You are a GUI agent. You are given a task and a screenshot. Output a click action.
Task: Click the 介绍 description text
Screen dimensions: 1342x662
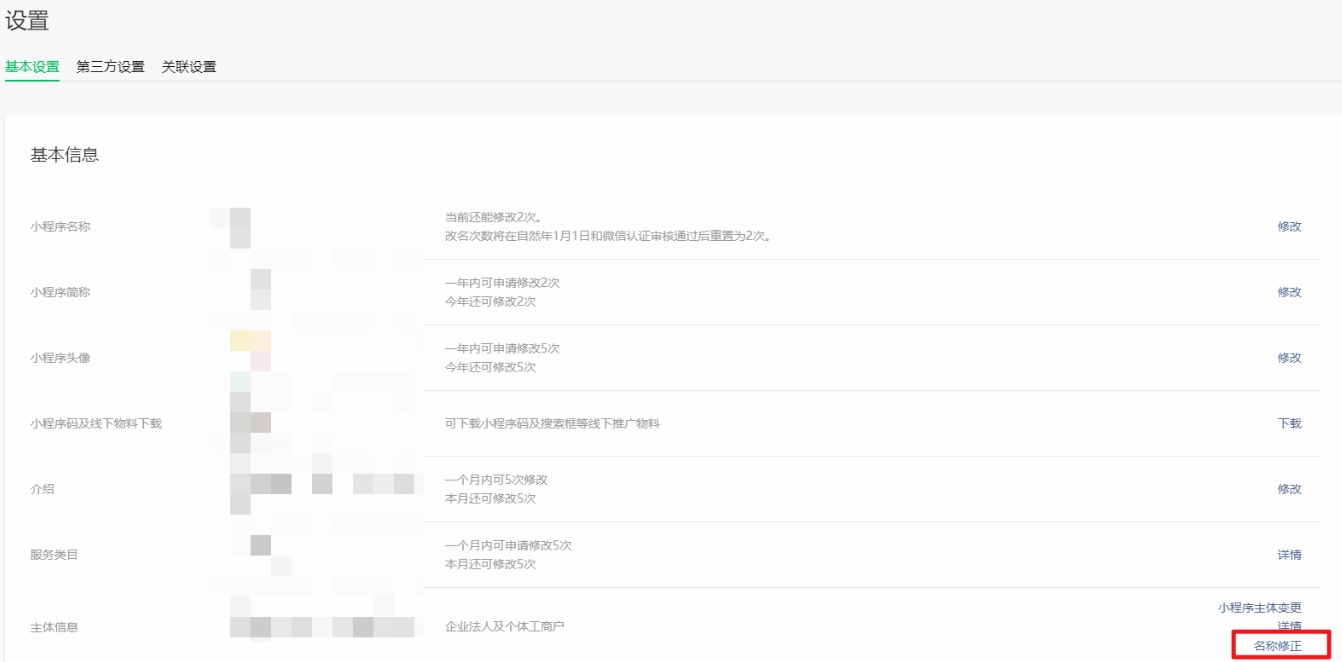(300, 485)
